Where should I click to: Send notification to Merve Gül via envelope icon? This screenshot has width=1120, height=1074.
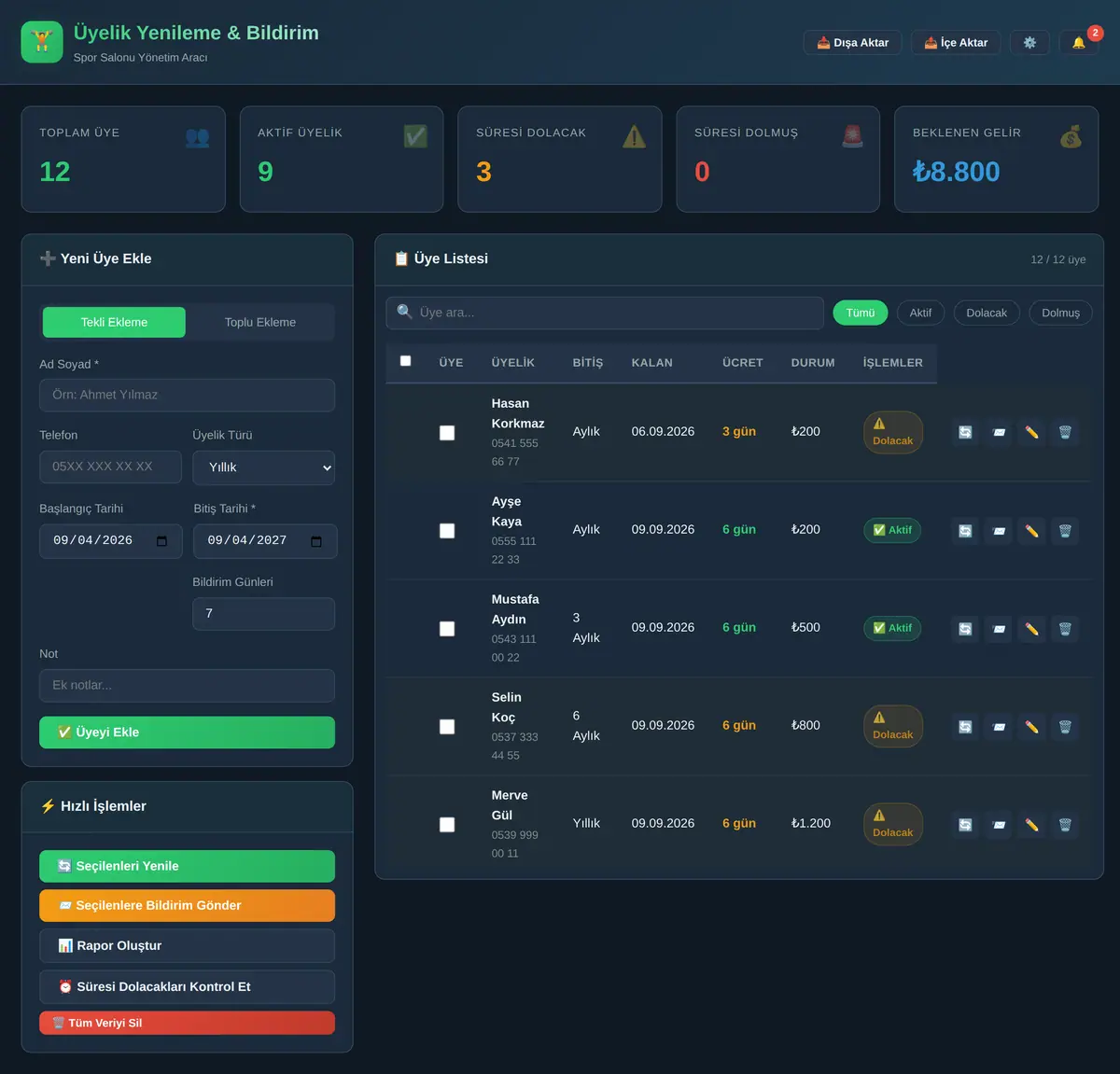tap(999, 824)
